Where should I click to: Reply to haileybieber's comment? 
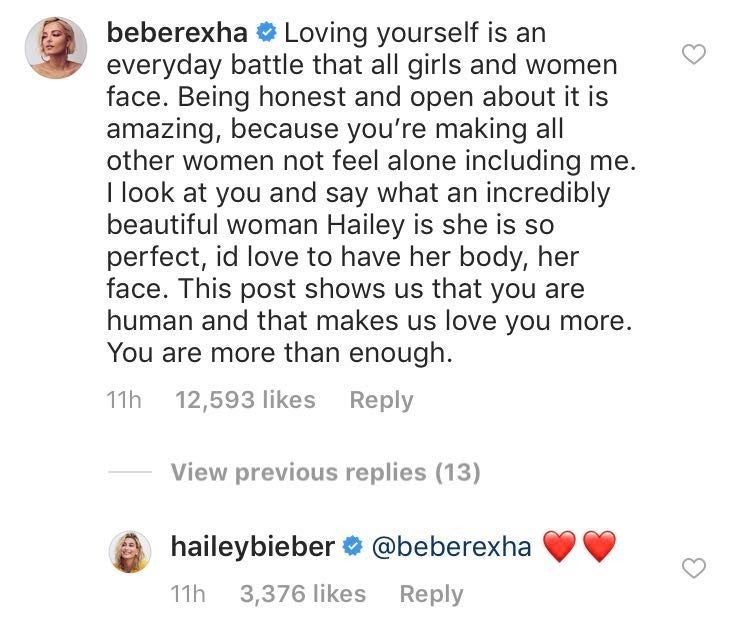point(431,594)
